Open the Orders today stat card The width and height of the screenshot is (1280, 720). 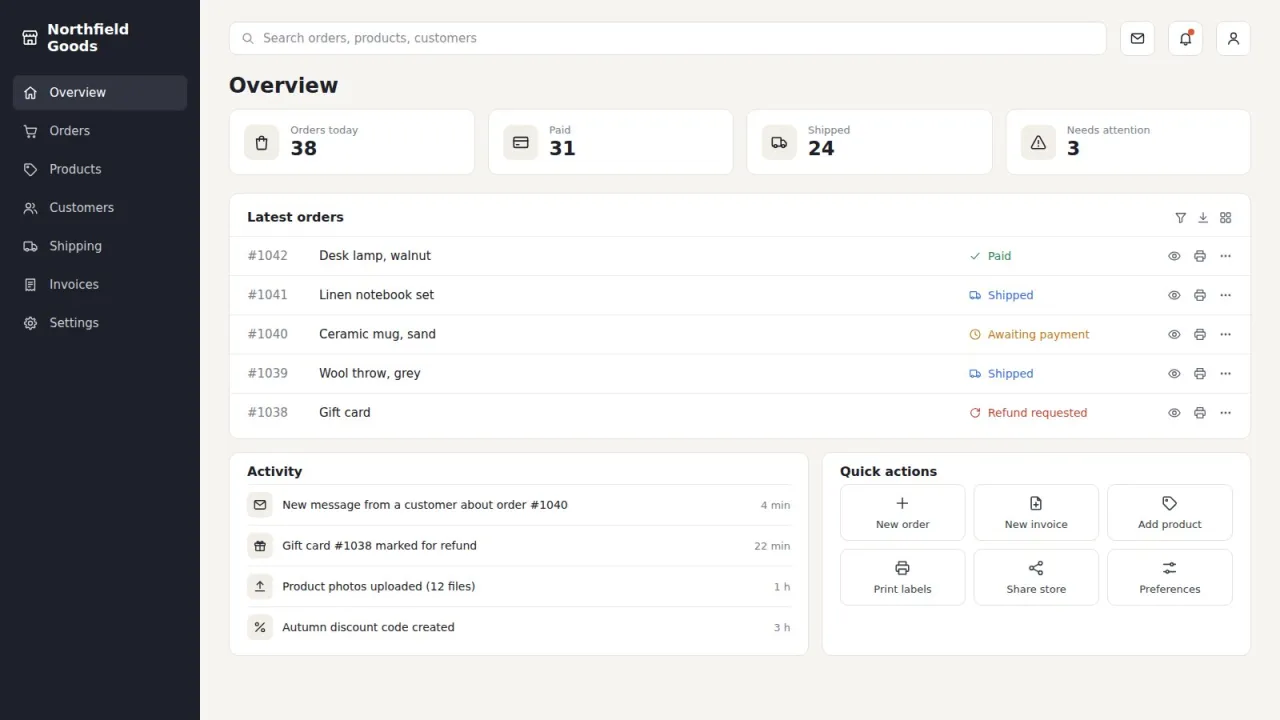pyautogui.click(x=352, y=142)
